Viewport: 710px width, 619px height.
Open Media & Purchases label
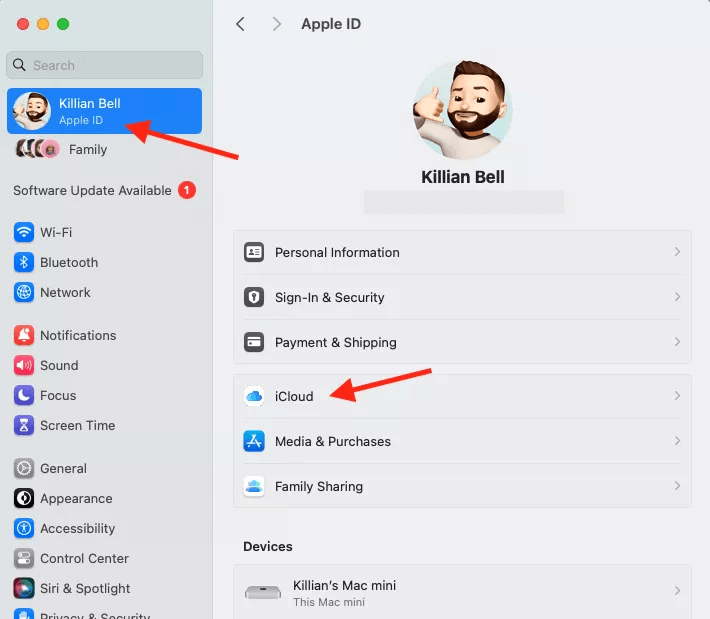pos(333,441)
